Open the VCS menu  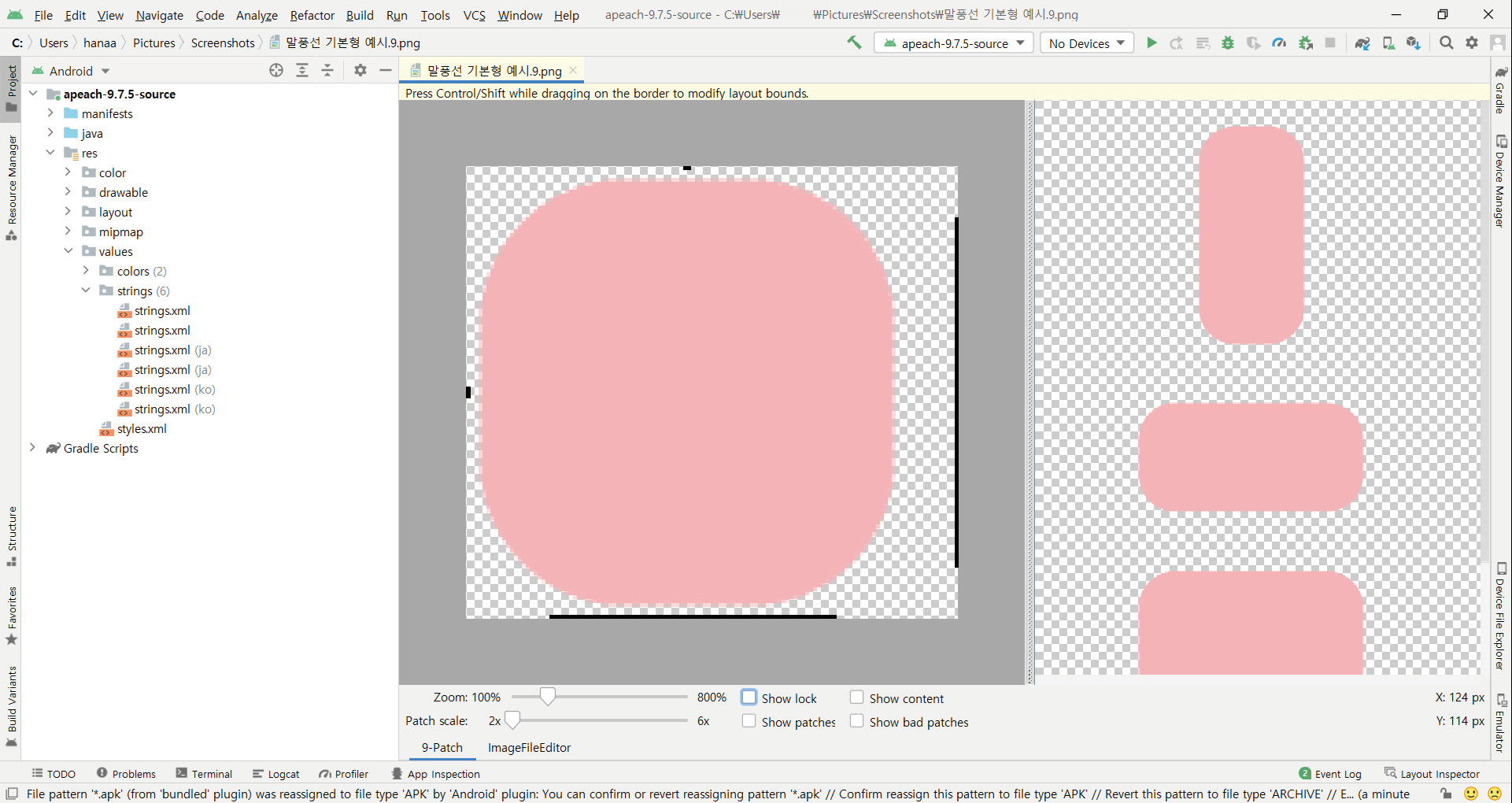click(x=474, y=15)
